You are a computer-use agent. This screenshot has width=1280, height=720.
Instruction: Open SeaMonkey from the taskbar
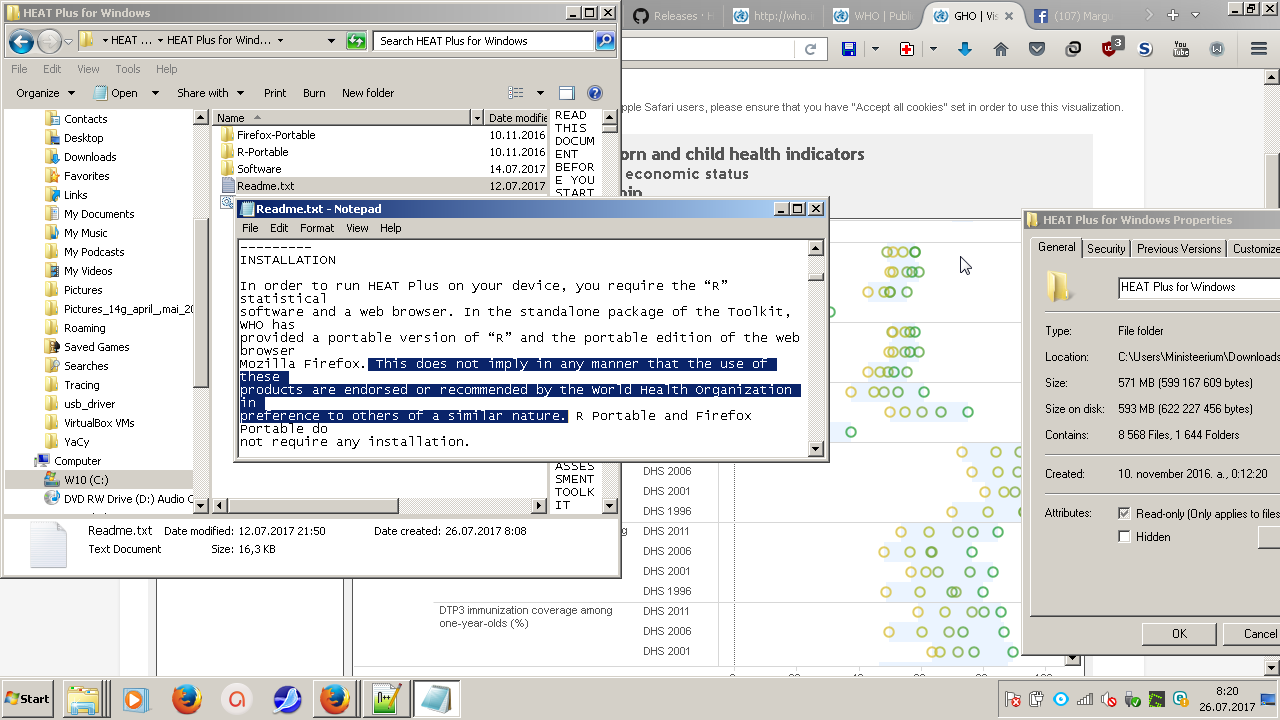tap(287, 699)
